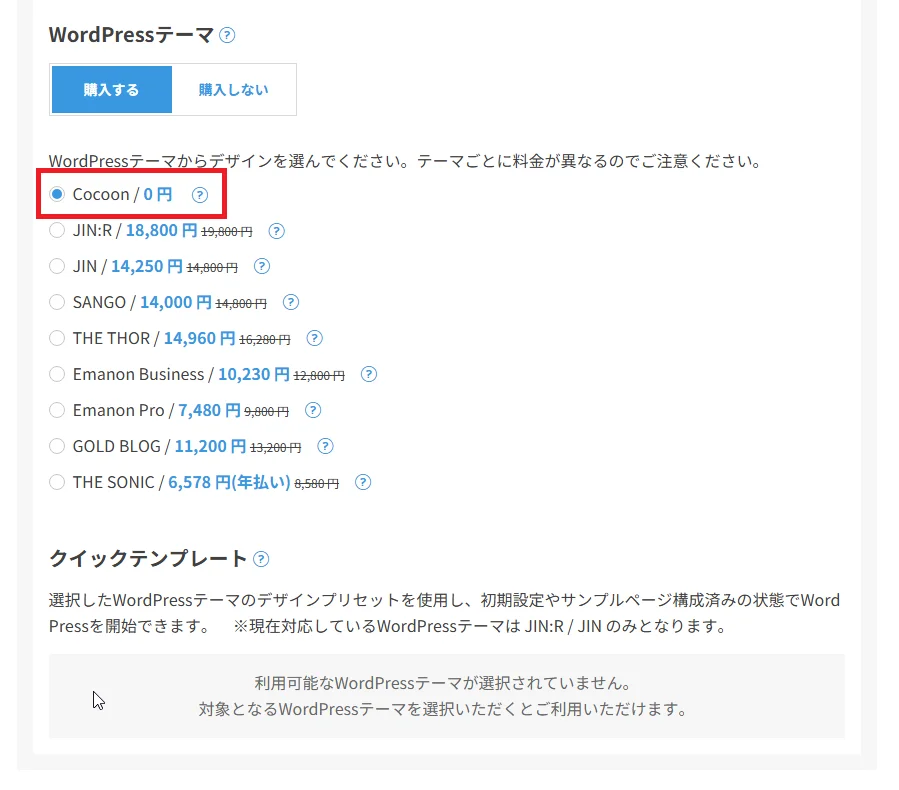Open help icon next to THE THOR
Viewport: 899px width, 790px height.
click(x=314, y=338)
